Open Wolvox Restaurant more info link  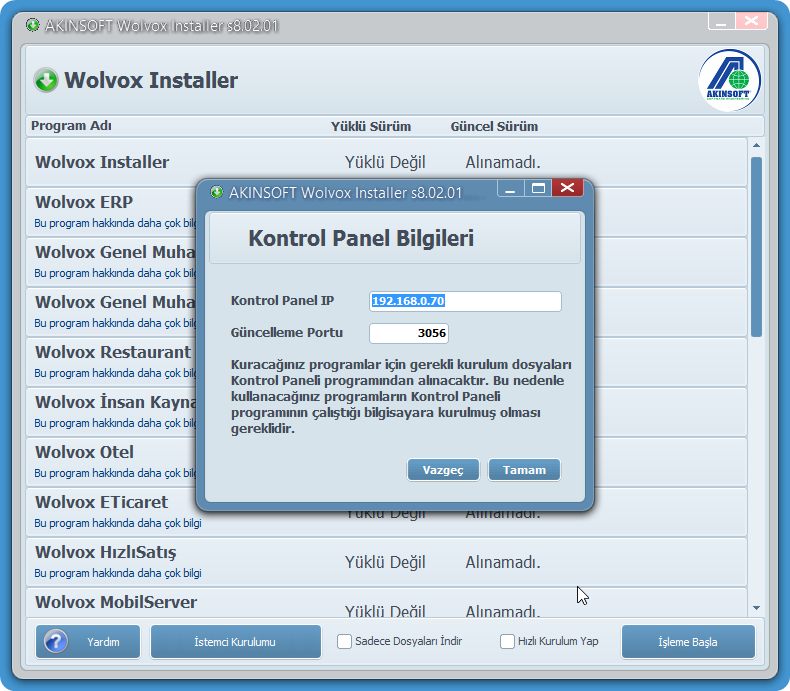click(115, 373)
